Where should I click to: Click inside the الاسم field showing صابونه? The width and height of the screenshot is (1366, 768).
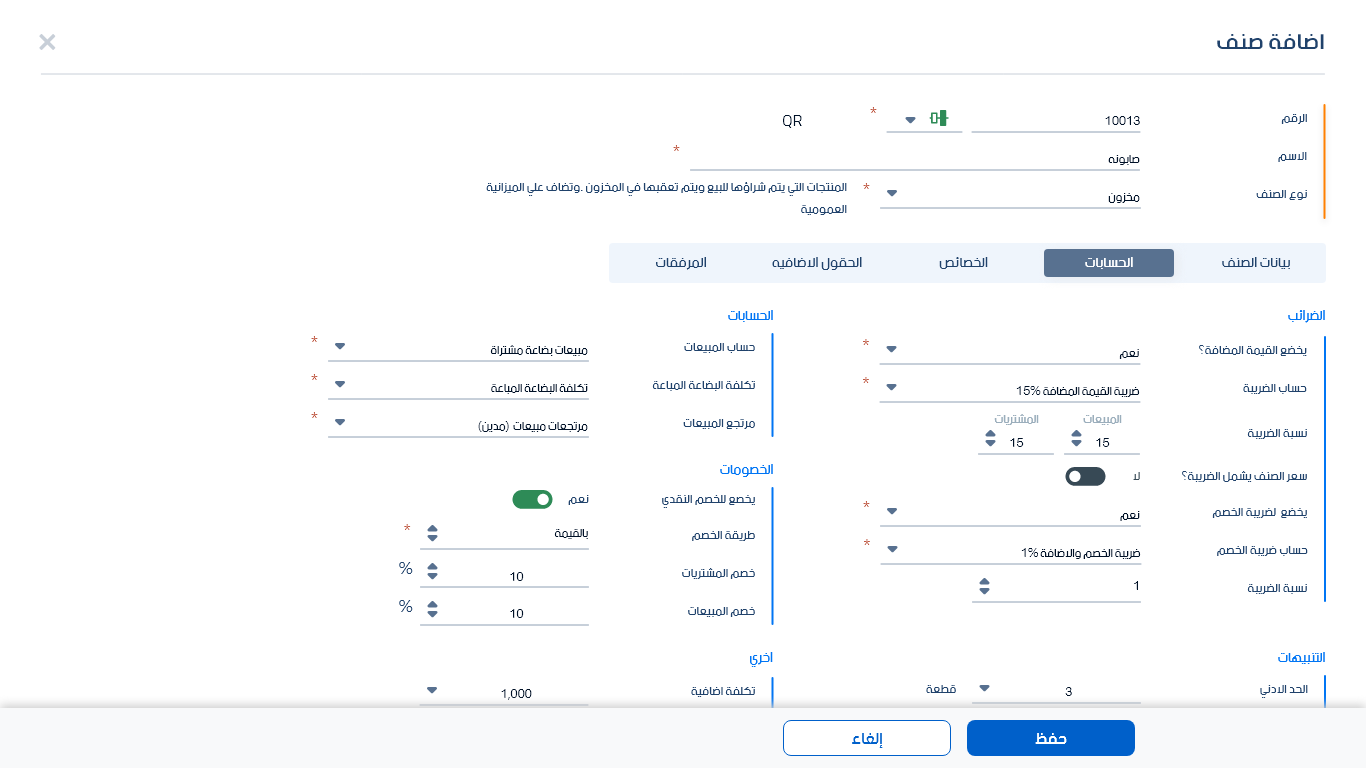point(1000,156)
